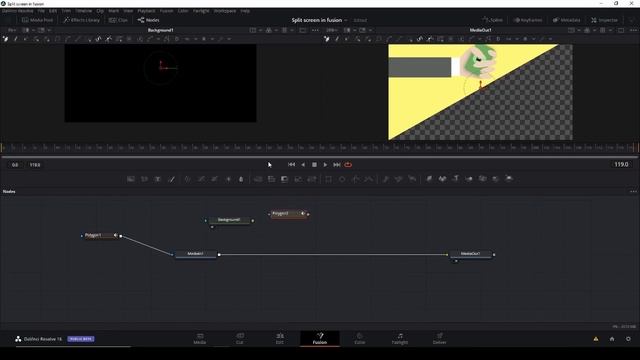The image size is (640, 360).
Task: Add a Text 3D node from toolbar
Action: pyautogui.click(x=456, y=179)
